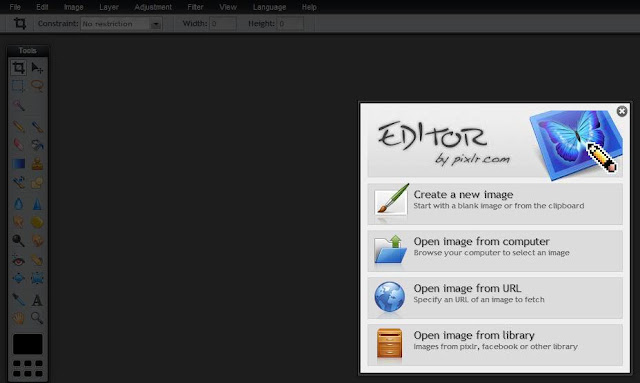Screen dimensions: 640x383
Task: Select the Crop tool in Tools panel
Action: point(18,68)
